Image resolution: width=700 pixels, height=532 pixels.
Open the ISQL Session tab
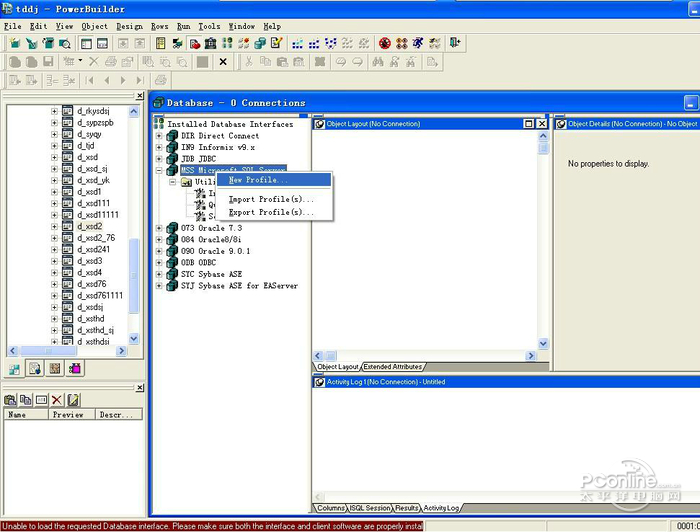(371, 508)
